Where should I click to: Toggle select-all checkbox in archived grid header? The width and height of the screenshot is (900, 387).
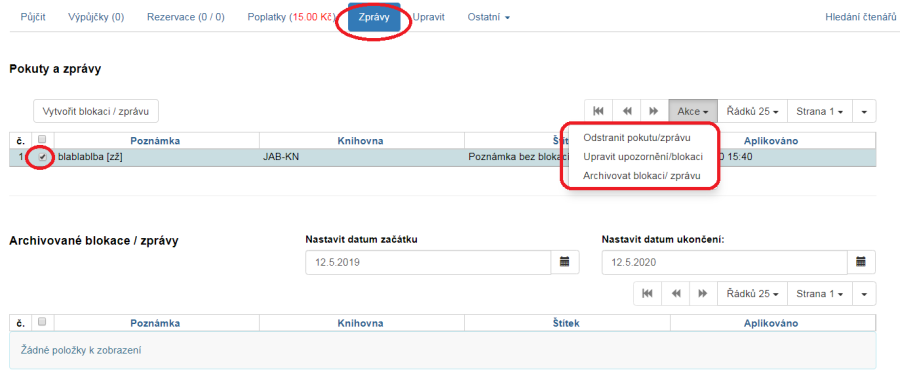pos(42,323)
